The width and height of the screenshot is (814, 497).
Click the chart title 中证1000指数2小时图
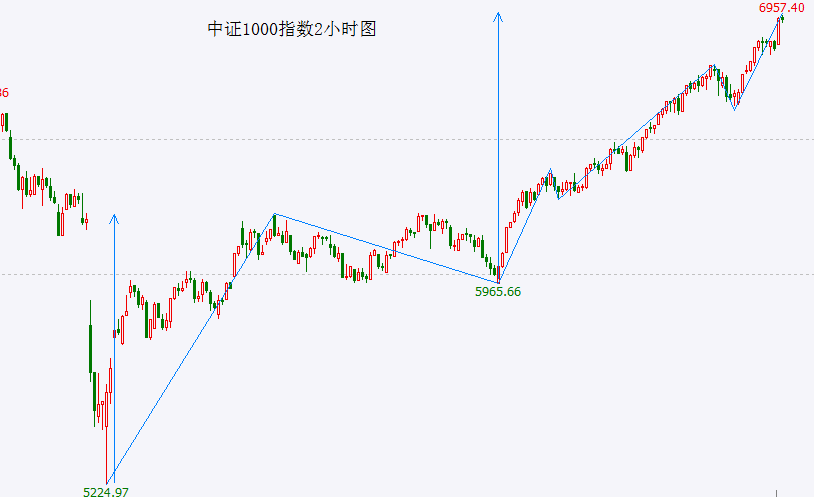tap(291, 30)
